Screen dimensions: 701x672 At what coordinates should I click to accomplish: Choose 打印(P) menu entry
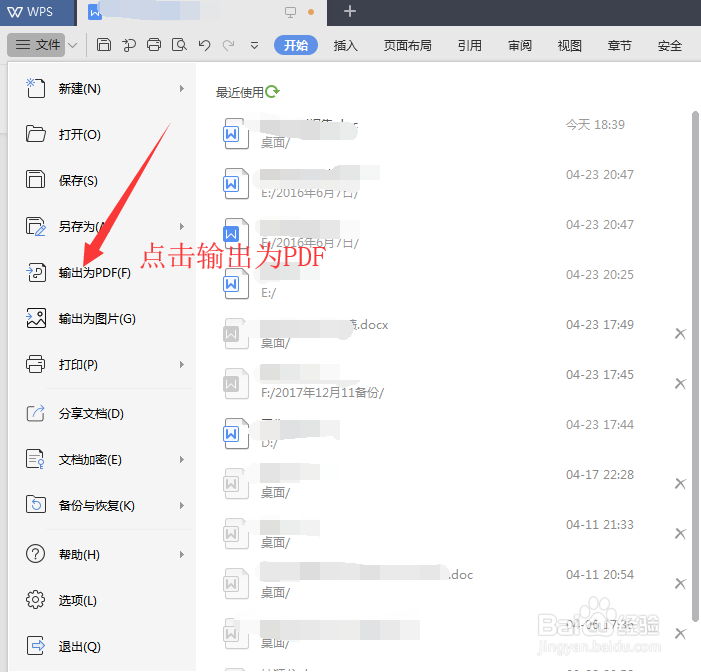(102, 364)
